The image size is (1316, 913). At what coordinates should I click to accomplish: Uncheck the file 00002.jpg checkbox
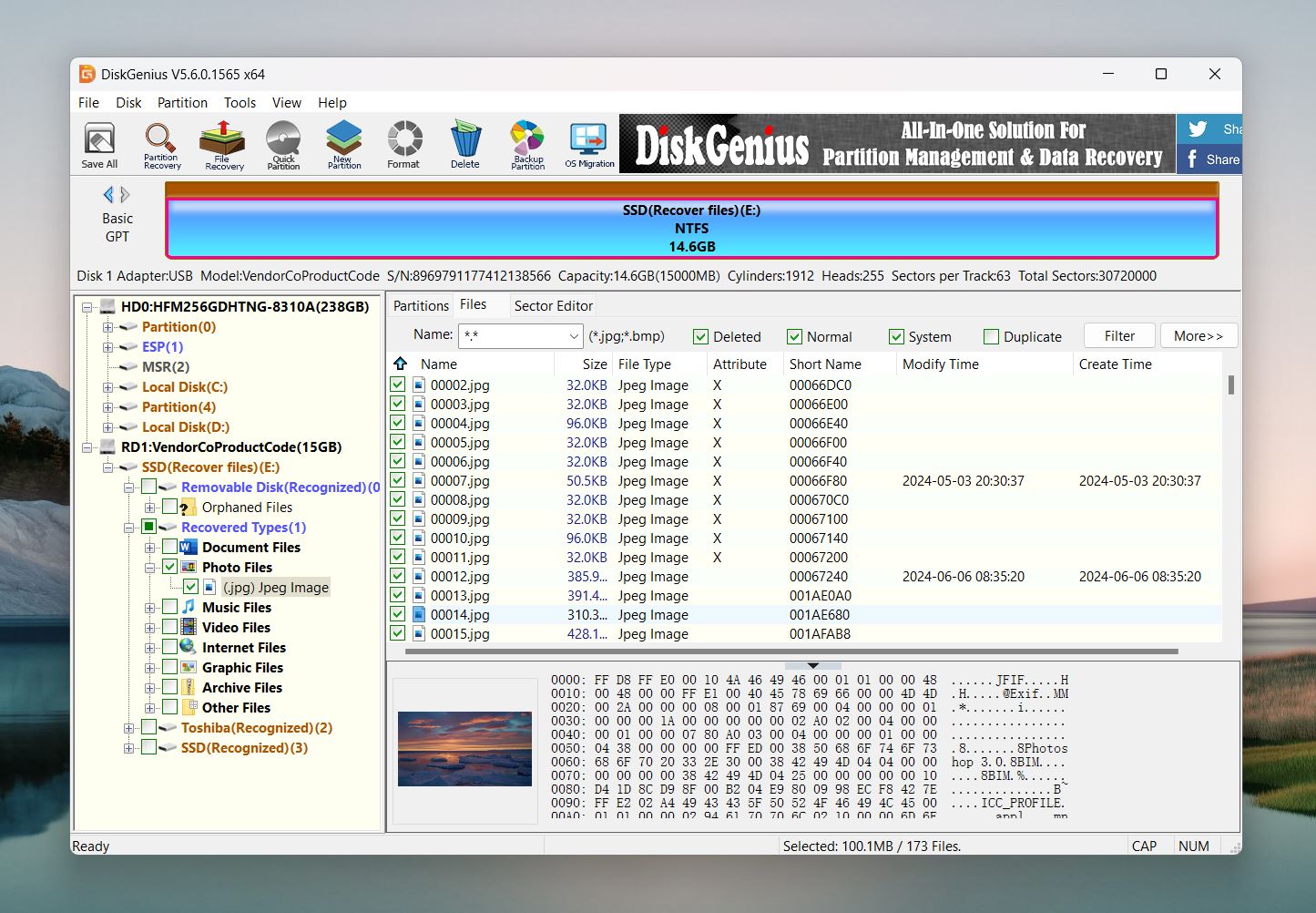click(x=398, y=385)
